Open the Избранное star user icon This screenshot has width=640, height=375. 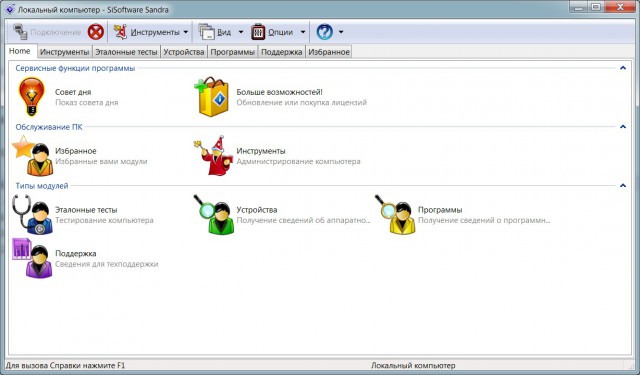(x=33, y=156)
